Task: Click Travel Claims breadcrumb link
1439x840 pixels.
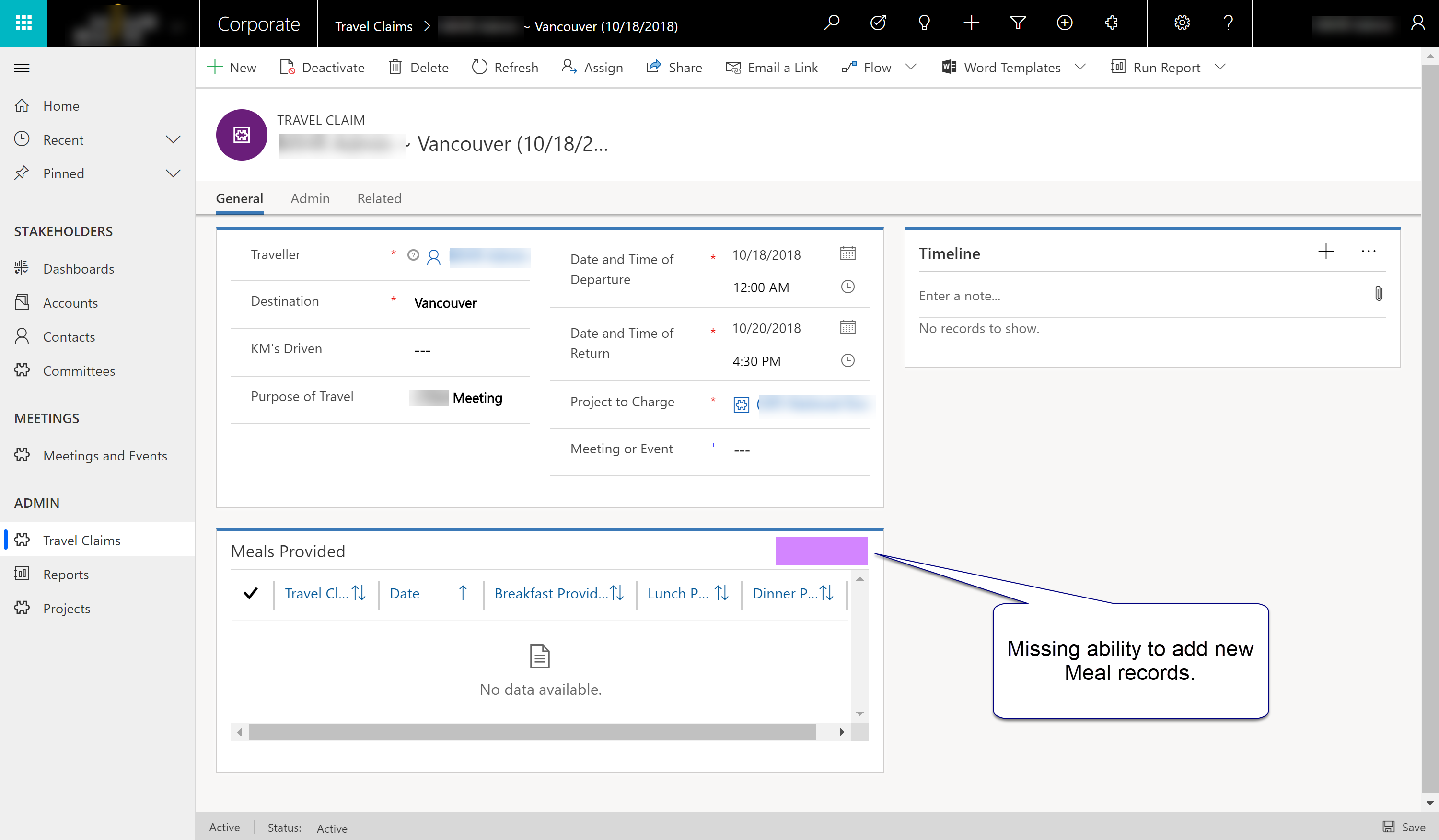Action: pyautogui.click(x=373, y=26)
